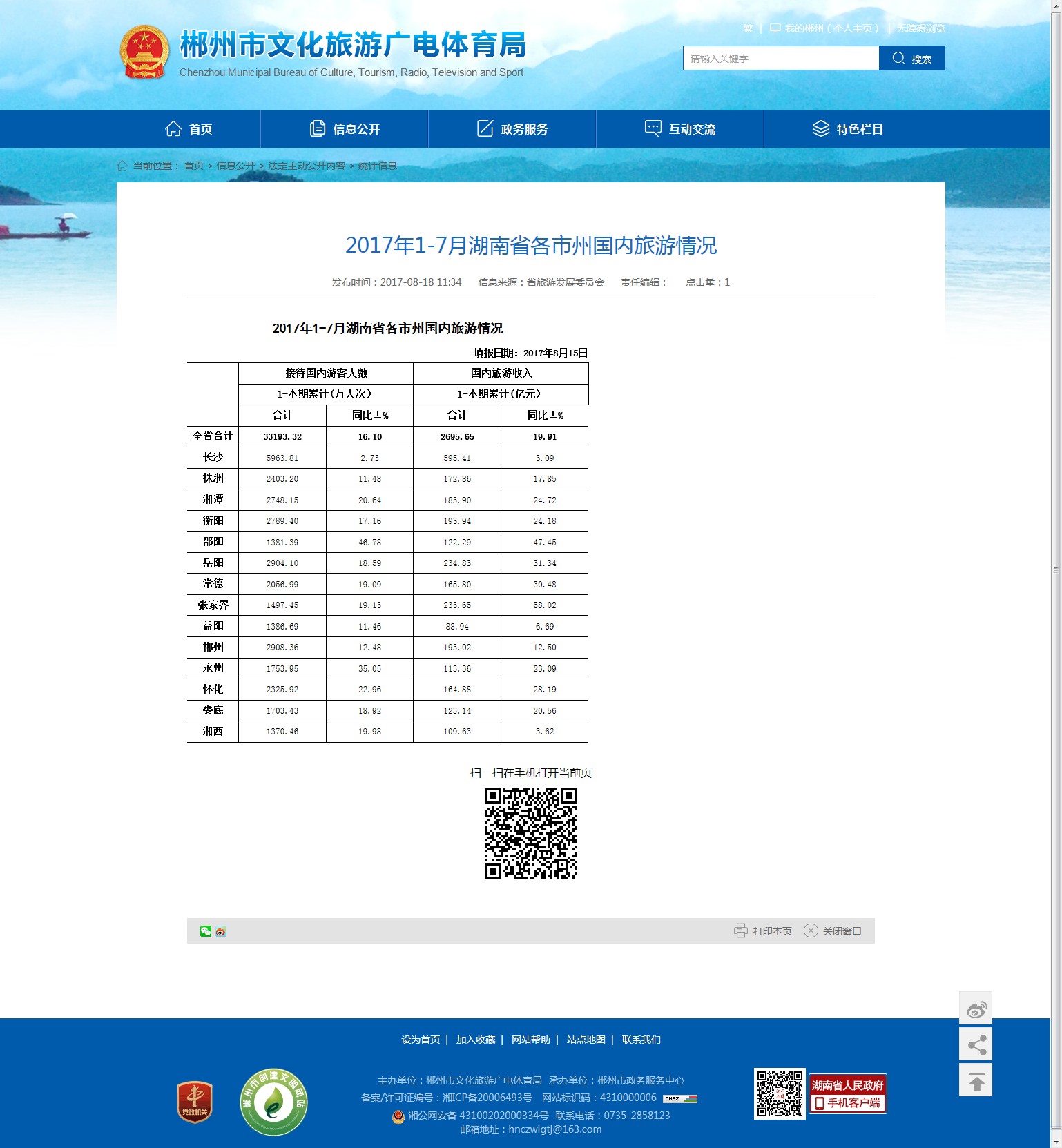This screenshot has width=1062, height=1148.
Task: Click the green 创建文明网站 badge
Action: (x=273, y=1102)
